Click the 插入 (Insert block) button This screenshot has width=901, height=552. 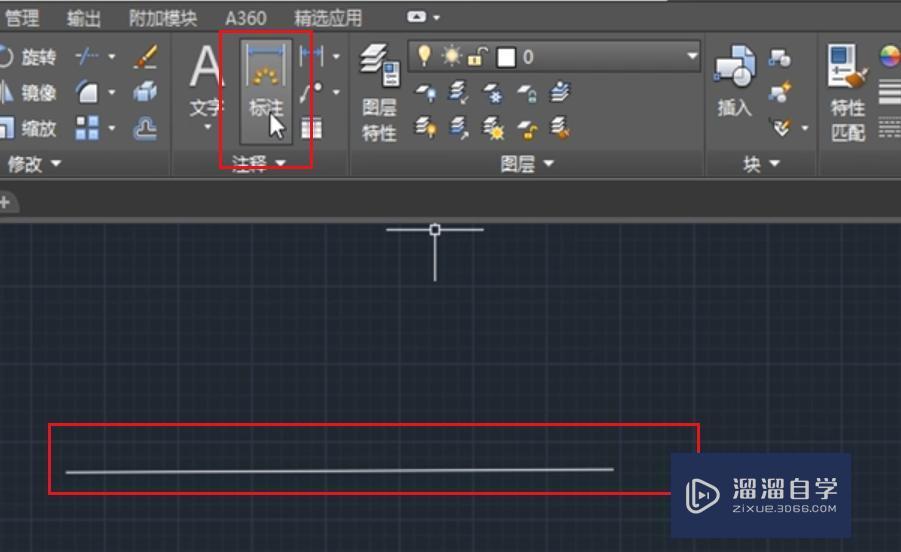pyautogui.click(x=734, y=80)
